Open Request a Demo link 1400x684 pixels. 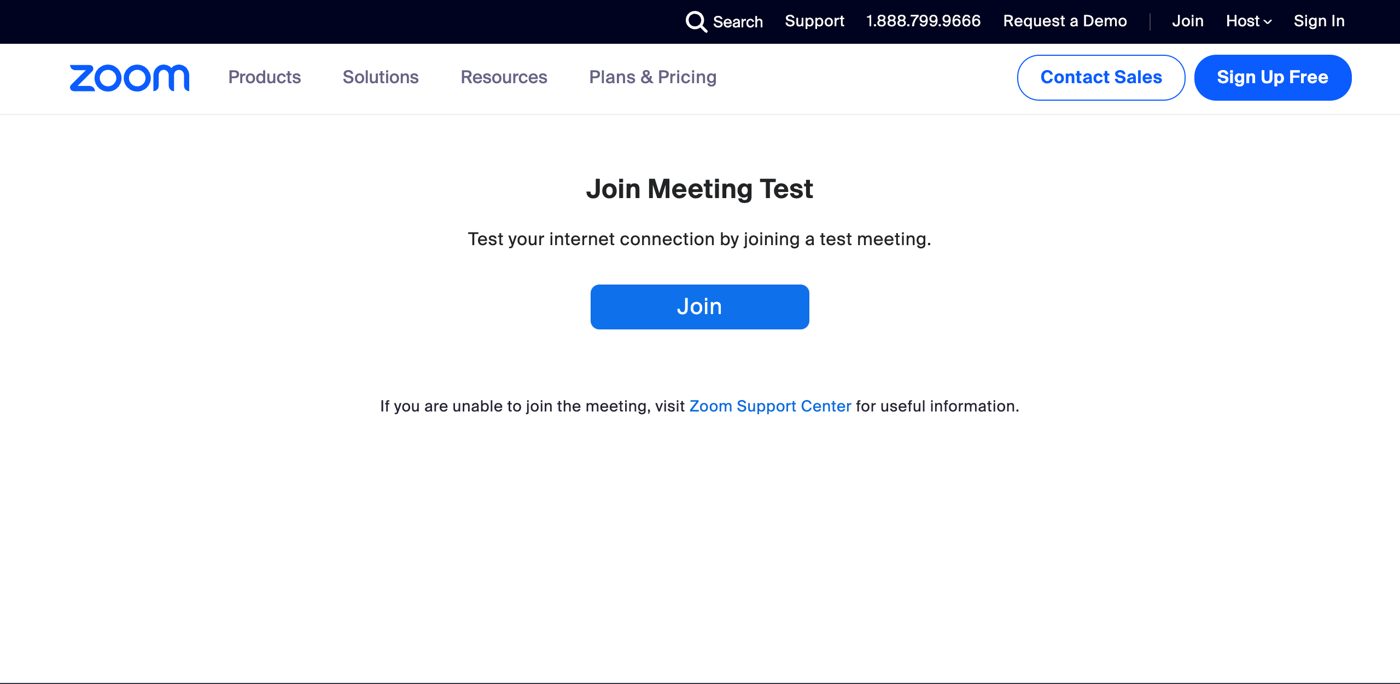1065,21
